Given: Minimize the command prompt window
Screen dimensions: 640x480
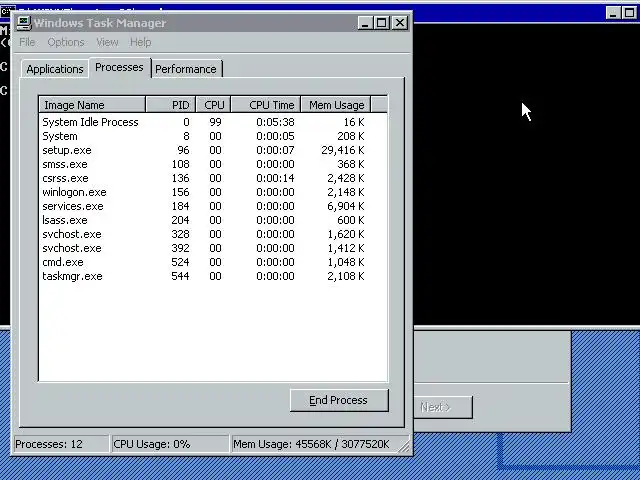Looking at the screenshot, I should [613, 12].
